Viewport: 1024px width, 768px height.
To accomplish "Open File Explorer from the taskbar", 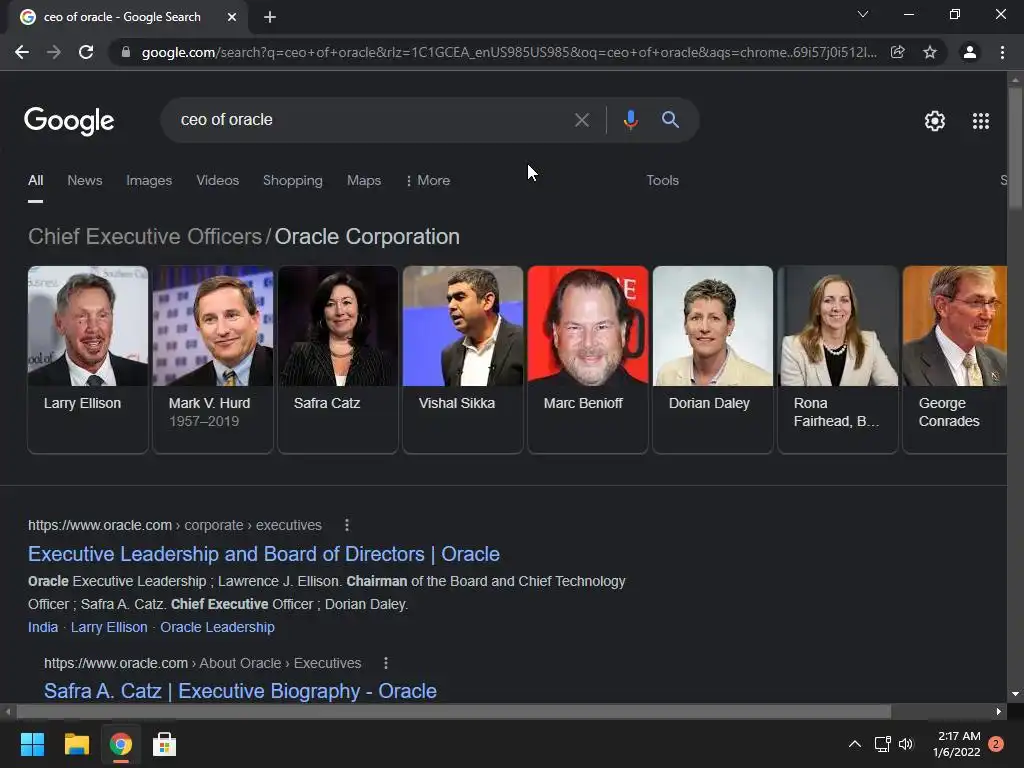I will [x=76, y=744].
